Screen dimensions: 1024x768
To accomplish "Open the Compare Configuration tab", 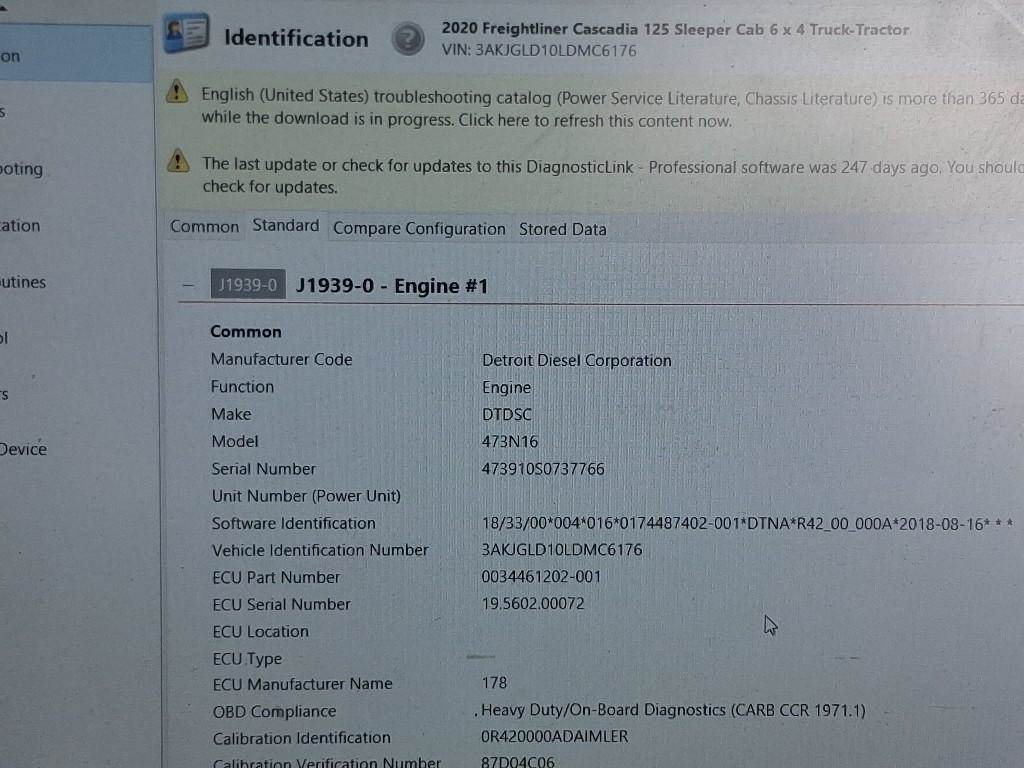I will tap(419, 229).
